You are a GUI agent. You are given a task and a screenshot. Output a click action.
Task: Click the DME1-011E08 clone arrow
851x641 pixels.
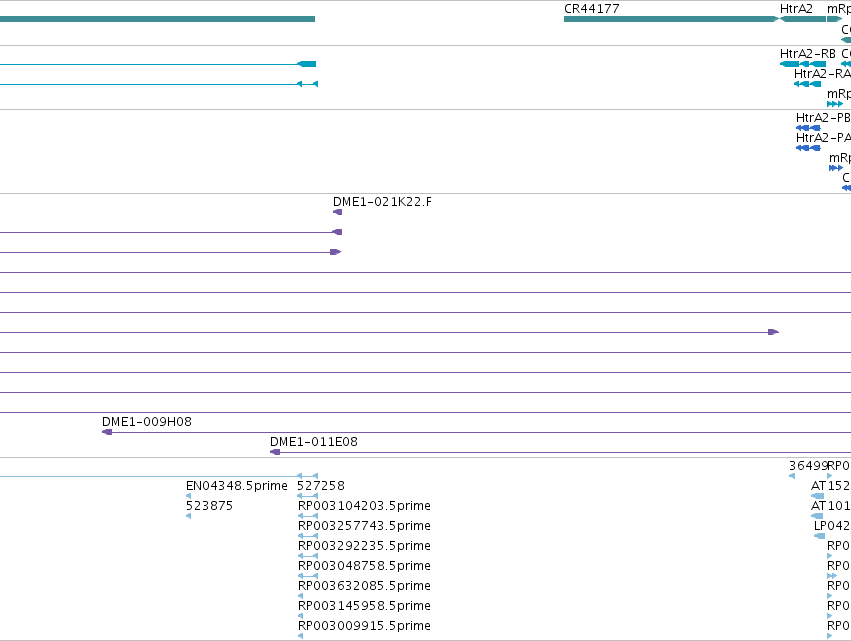(275, 452)
